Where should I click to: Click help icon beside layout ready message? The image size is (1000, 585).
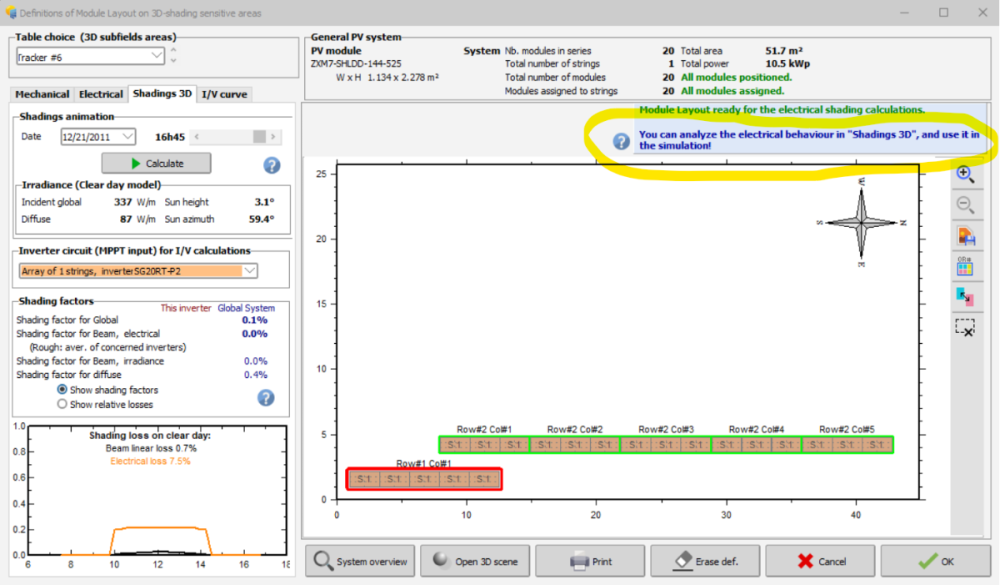pyautogui.click(x=622, y=141)
